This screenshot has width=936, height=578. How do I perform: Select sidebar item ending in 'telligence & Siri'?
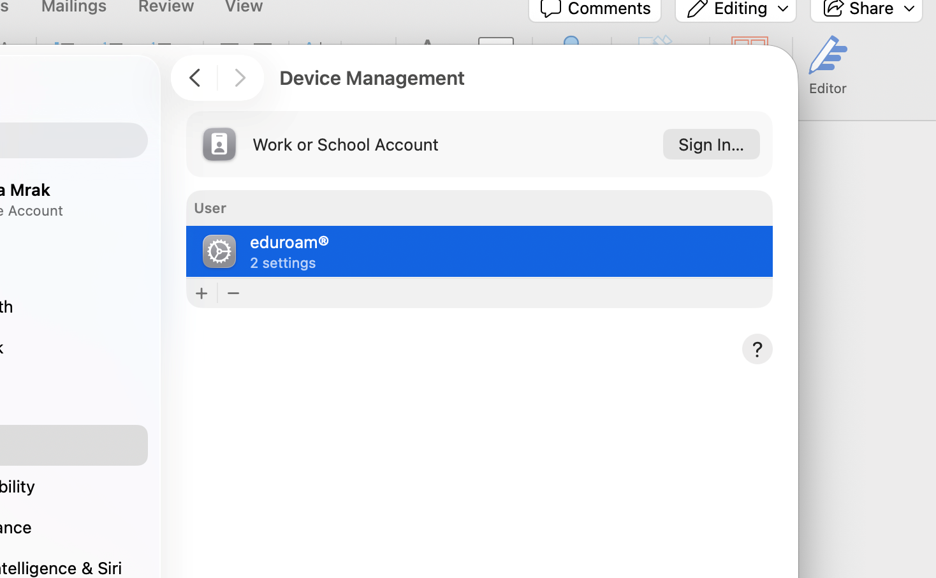coord(61,568)
